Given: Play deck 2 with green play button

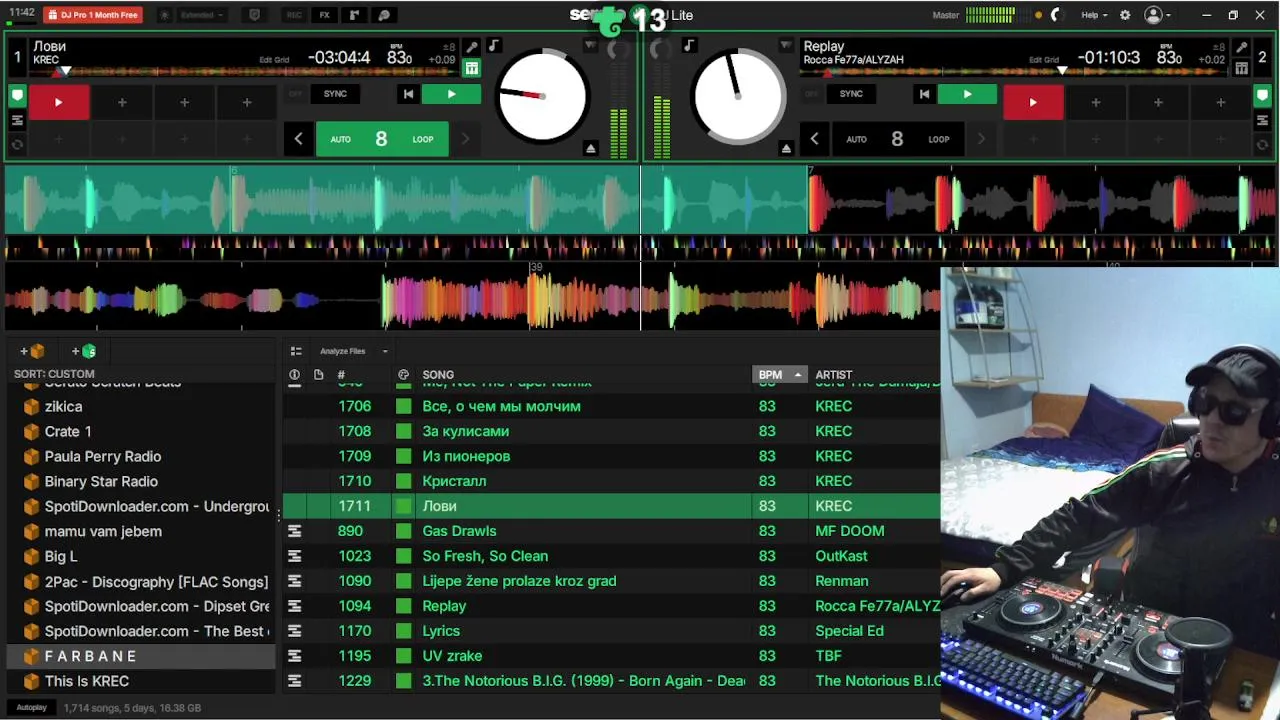Looking at the screenshot, I should [967, 94].
